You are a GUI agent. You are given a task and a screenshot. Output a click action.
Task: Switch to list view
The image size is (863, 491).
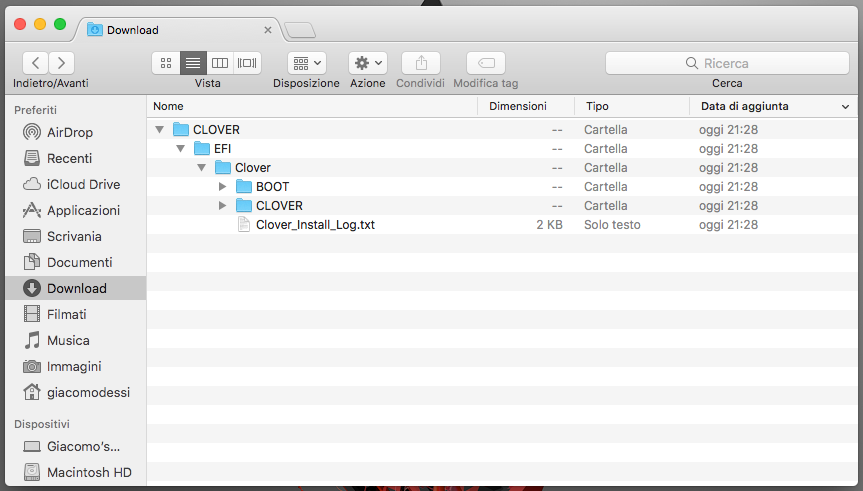pos(193,63)
